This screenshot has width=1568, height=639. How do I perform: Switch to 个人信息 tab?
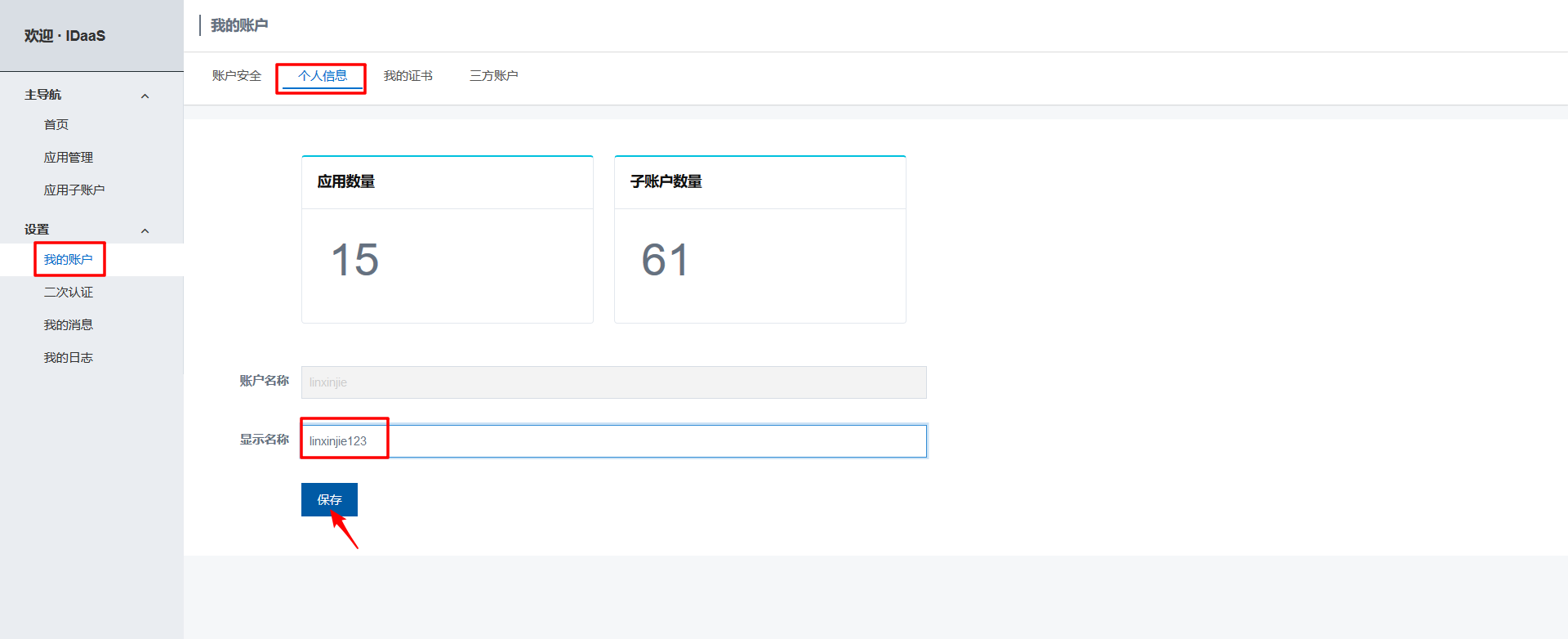323,76
